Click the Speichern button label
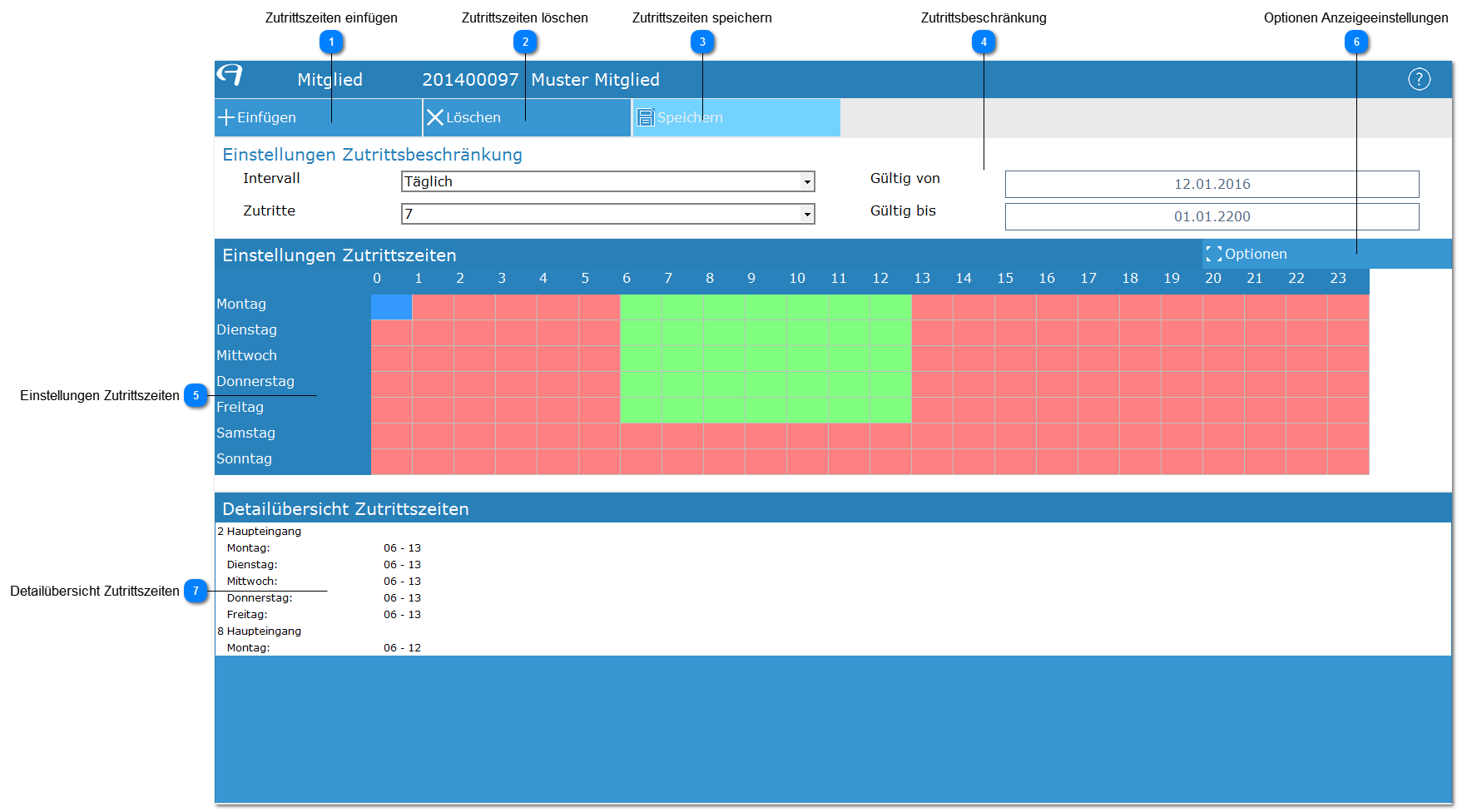This screenshot has width=1462, height=812. [690, 117]
